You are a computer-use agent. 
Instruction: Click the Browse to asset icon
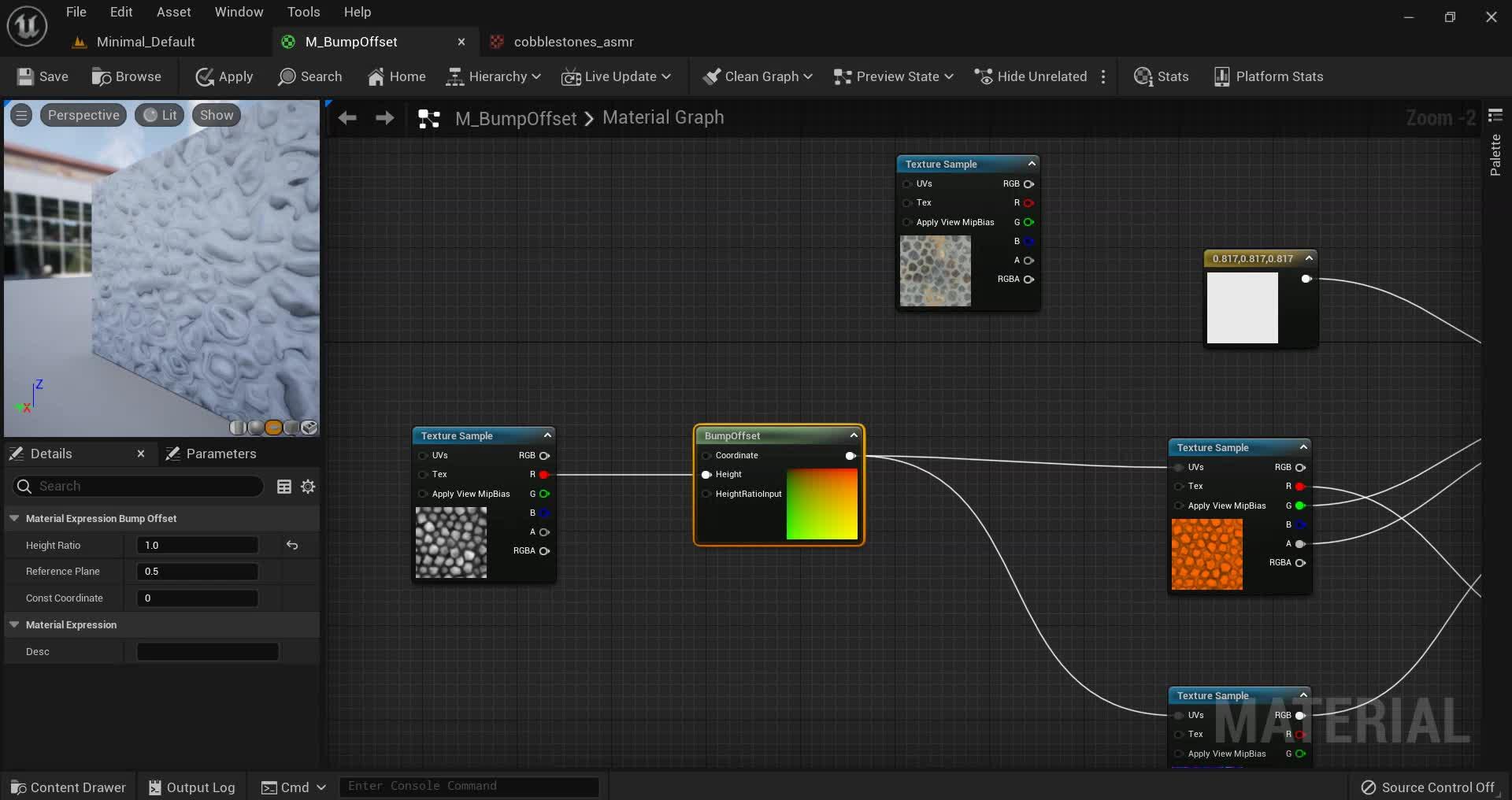point(102,76)
